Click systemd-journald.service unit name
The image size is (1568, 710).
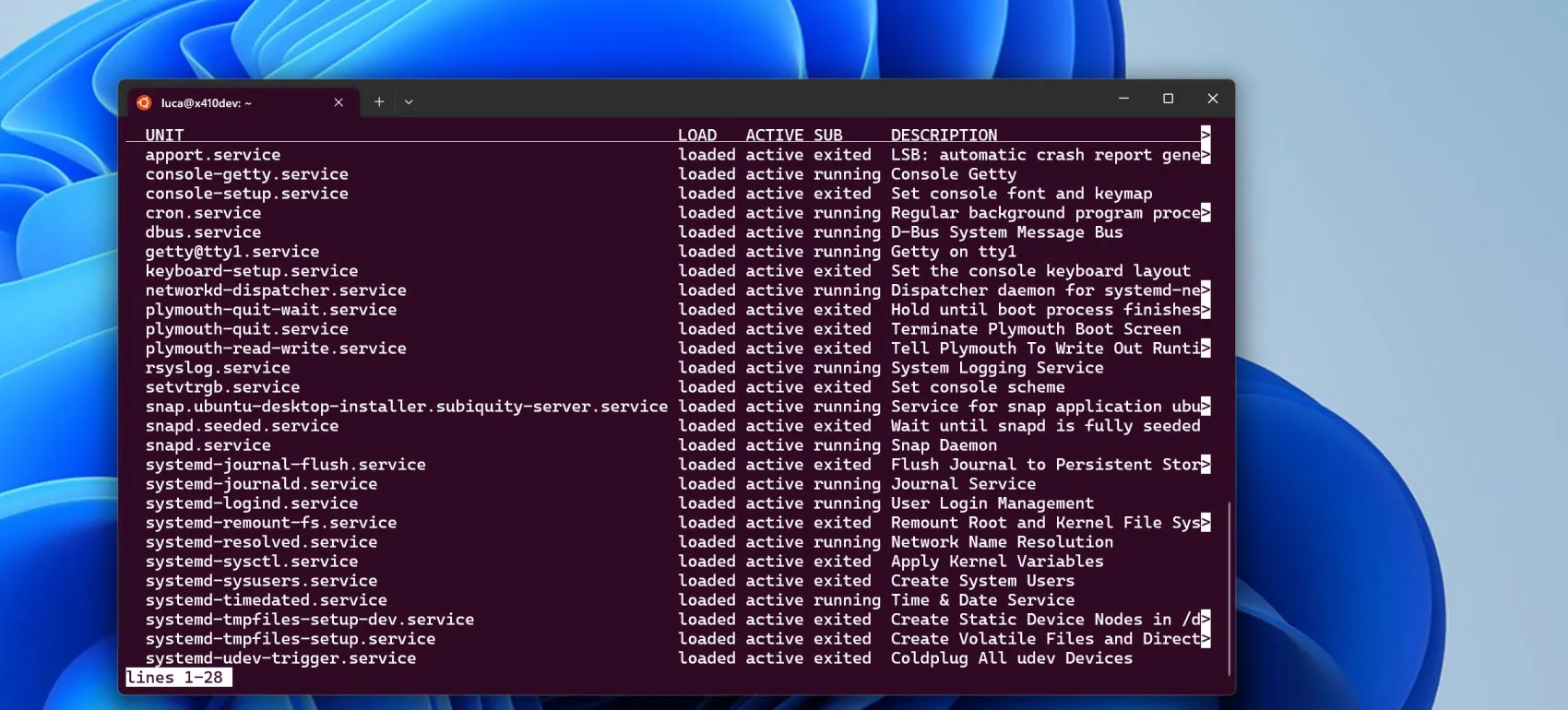coord(261,484)
